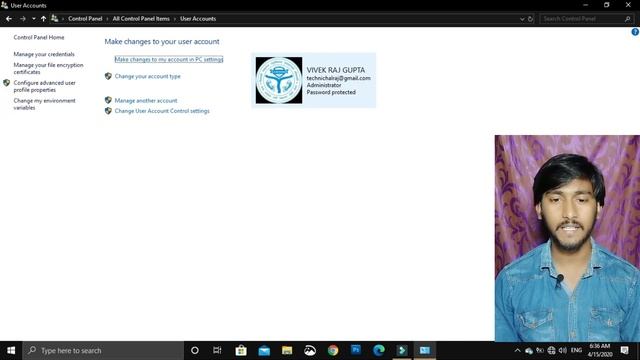640x360 pixels.
Task: Click the User Accounts address bar icon
Action: point(54,18)
